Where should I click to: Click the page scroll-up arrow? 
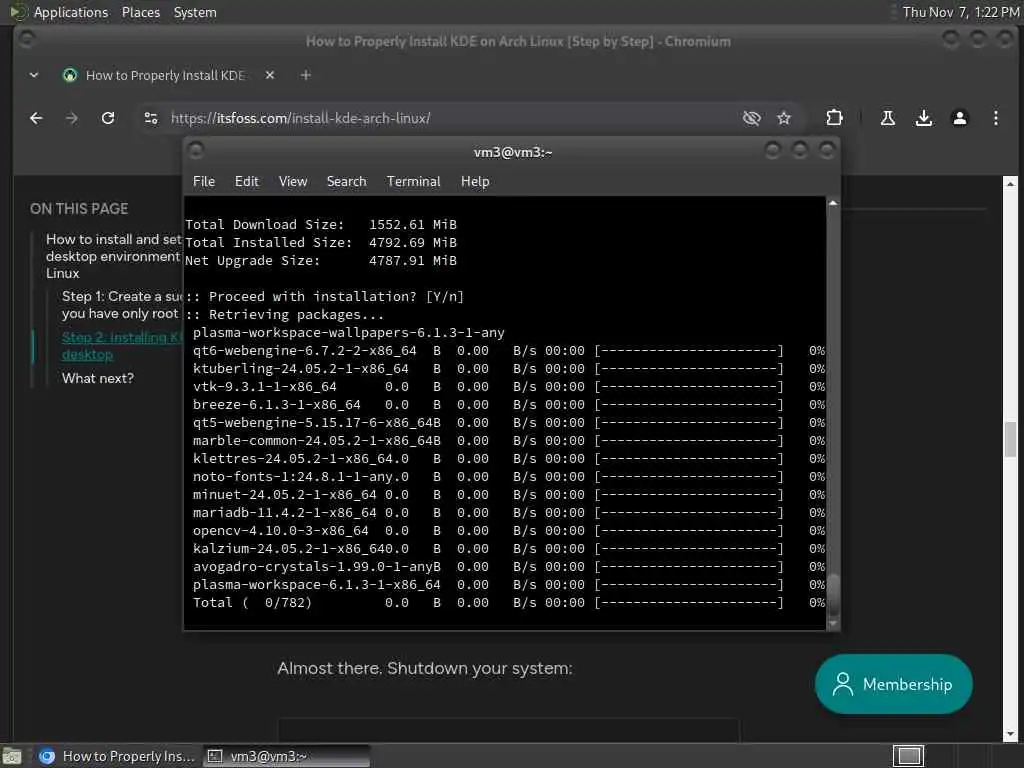coord(1010,182)
